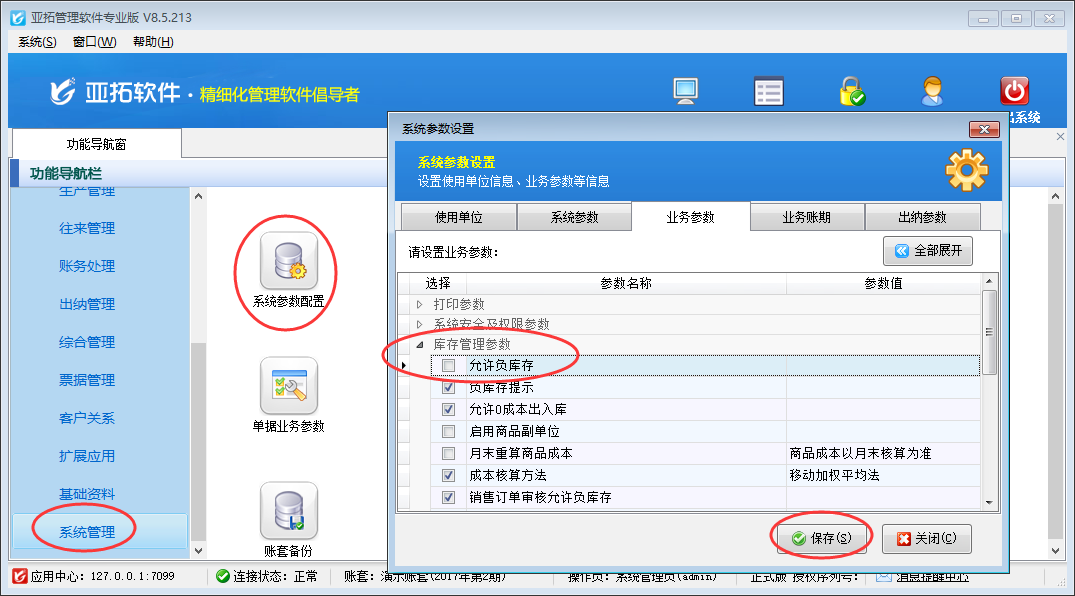This screenshot has width=1075, height=596.
Task: Open the 账套备份 database icon
Action: pos(288,510)
